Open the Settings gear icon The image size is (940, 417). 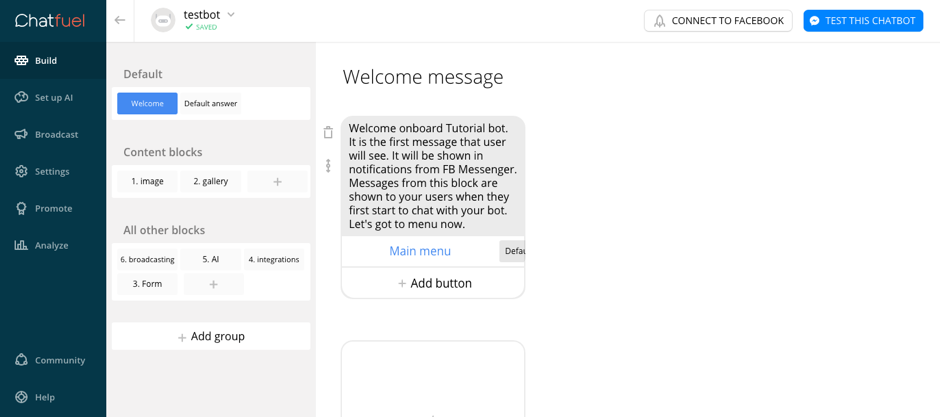21,171
